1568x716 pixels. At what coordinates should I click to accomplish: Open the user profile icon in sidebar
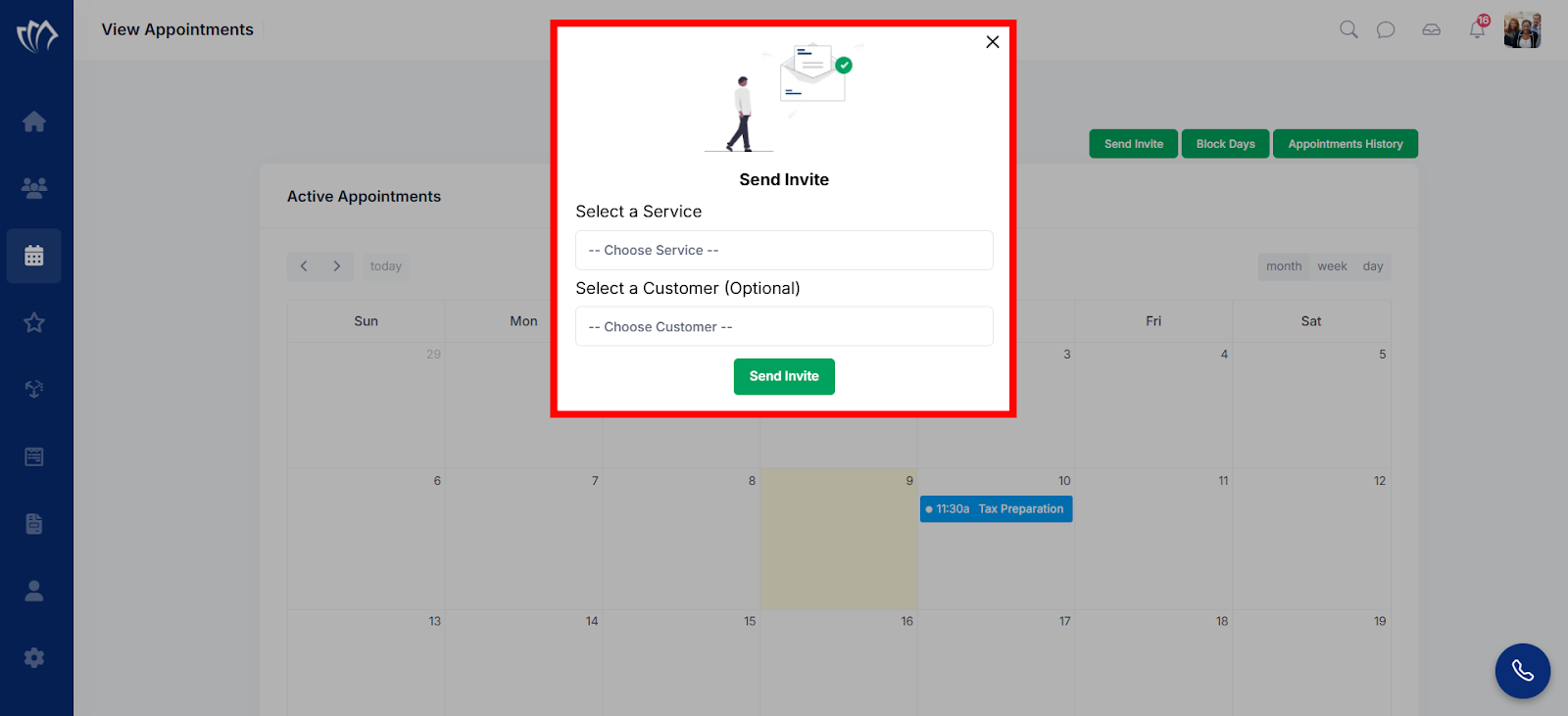tap(34, 591)
